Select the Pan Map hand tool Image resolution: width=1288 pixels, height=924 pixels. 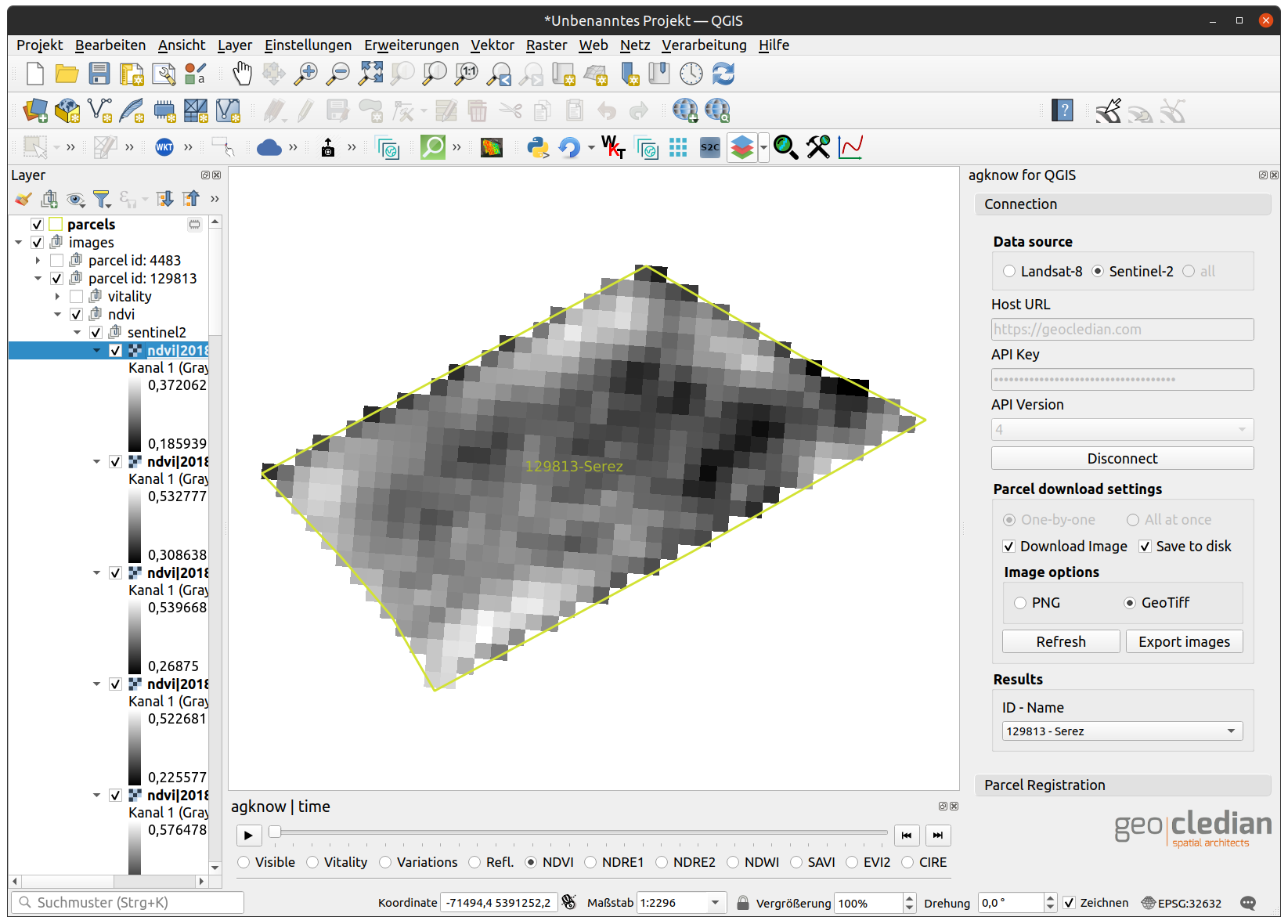243,74
